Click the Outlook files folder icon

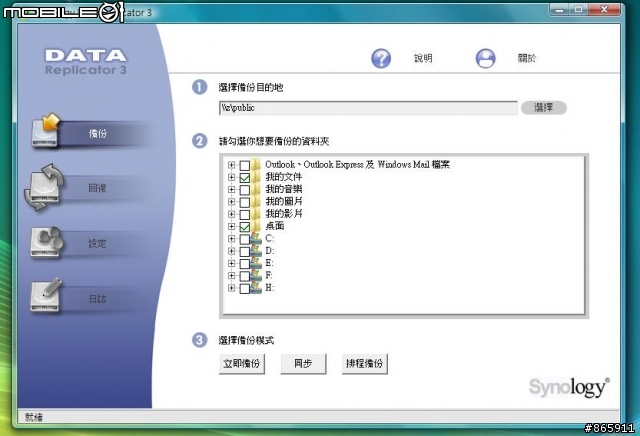[x=256, y=165]
